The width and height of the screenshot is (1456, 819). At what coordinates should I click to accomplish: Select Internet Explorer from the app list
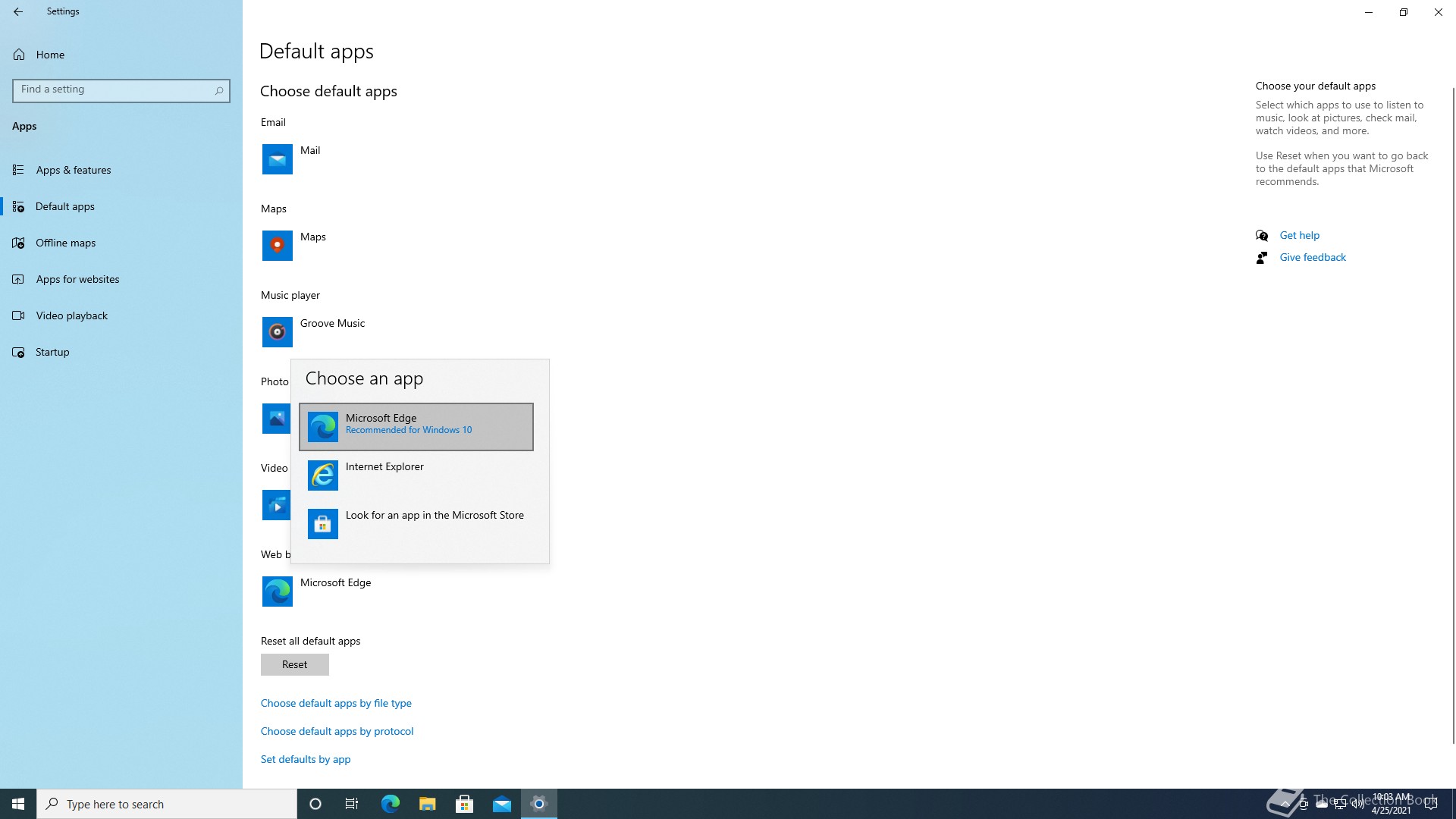pyautogui.click(x=416, y=475)
